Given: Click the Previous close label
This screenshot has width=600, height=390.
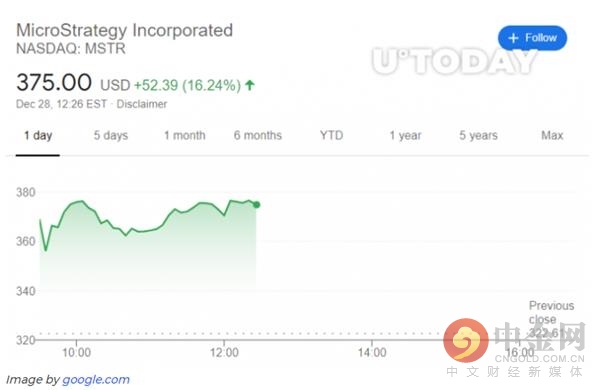Looking at the screenshot, I should [551, 312].
